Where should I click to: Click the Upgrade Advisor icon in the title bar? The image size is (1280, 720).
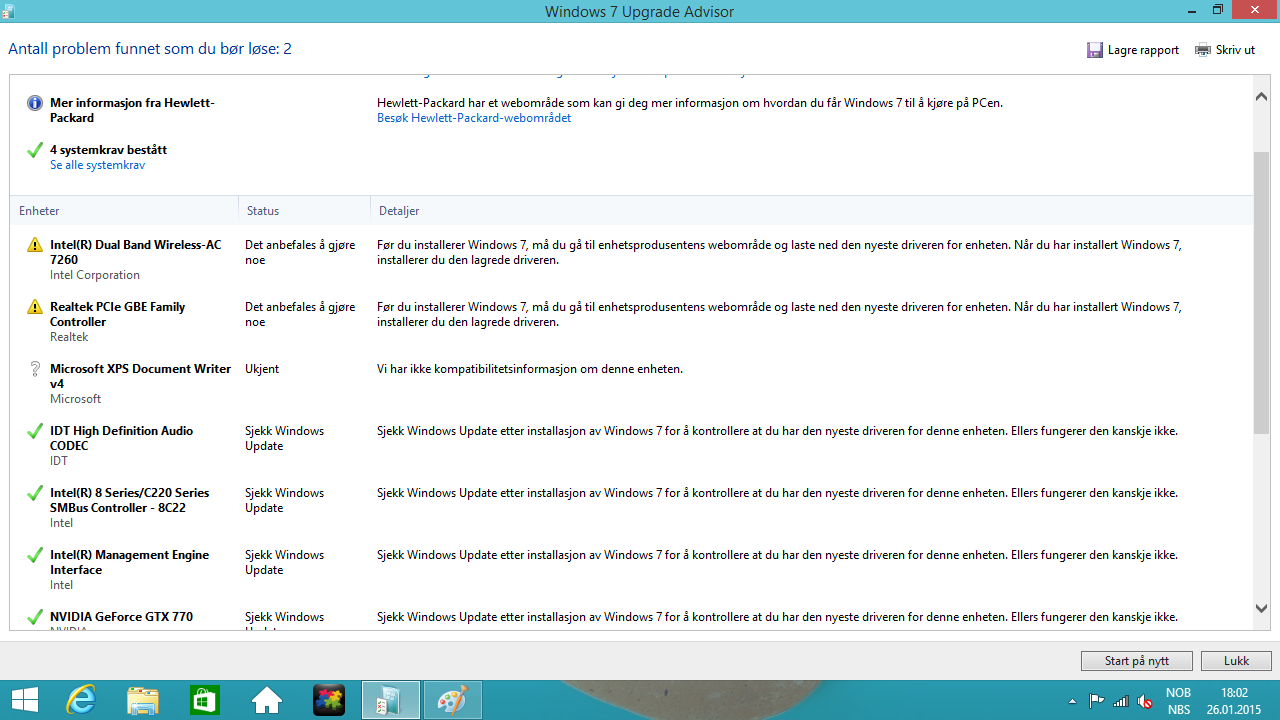click(x=9, y=11)
